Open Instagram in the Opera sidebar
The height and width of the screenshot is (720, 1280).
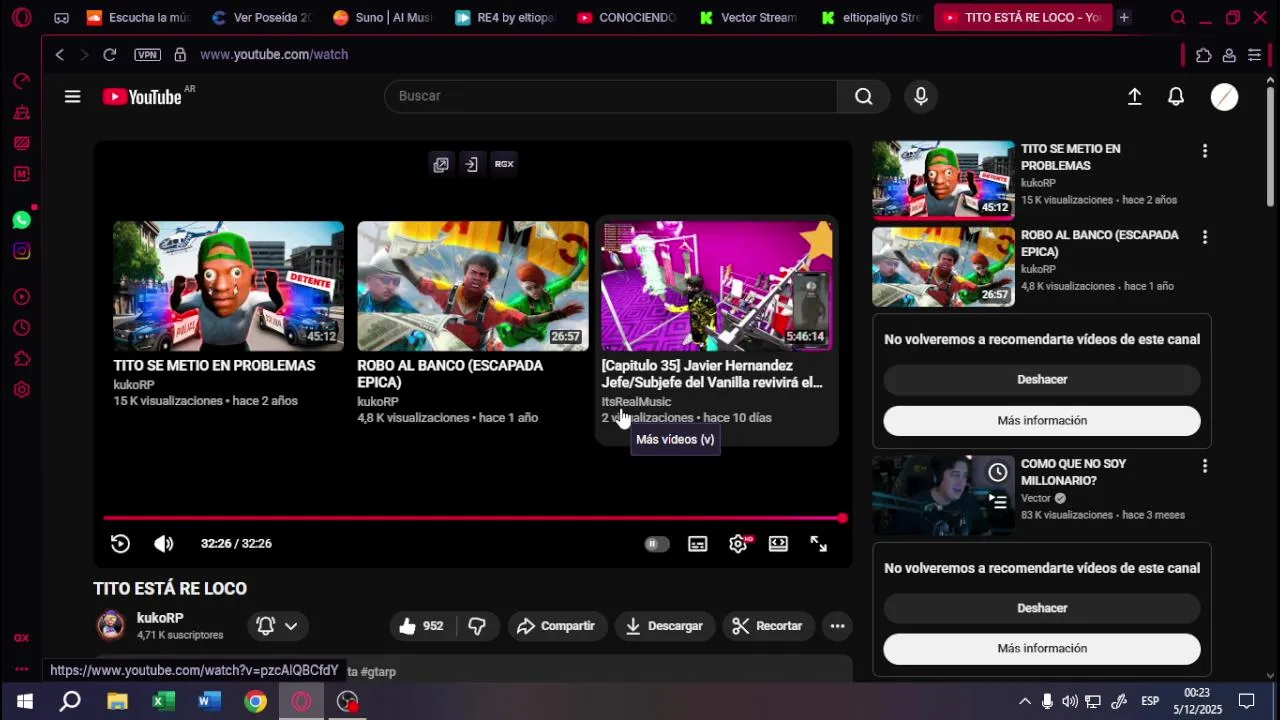click(x=22, y=251)
